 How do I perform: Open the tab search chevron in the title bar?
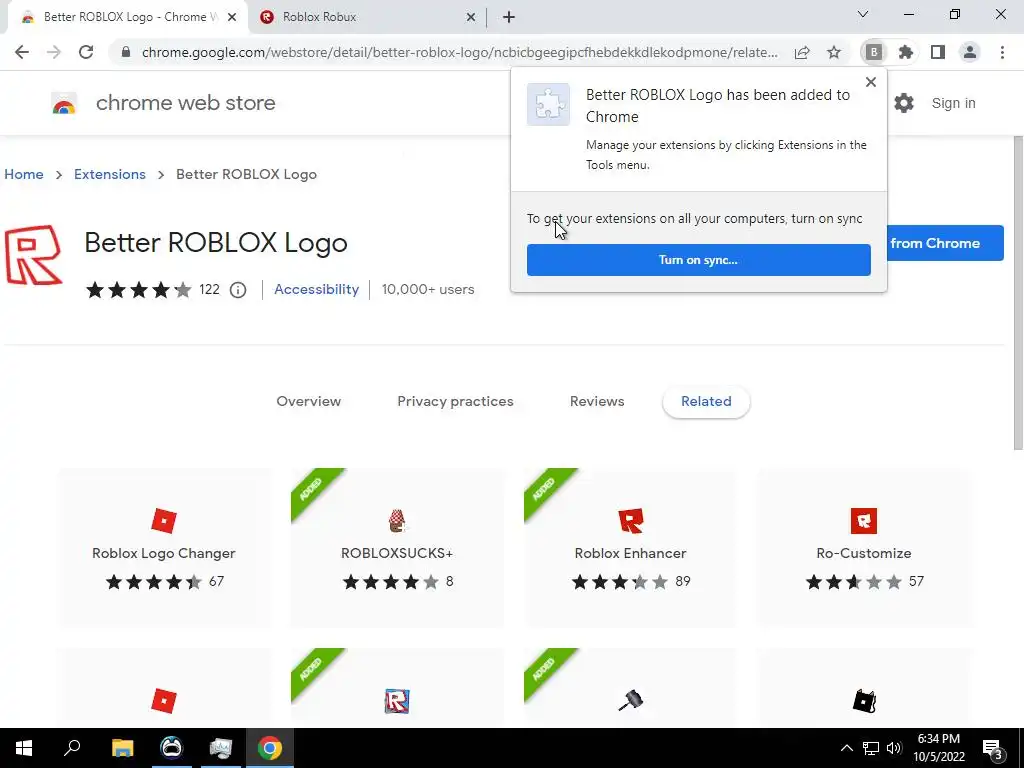point(863,14)
